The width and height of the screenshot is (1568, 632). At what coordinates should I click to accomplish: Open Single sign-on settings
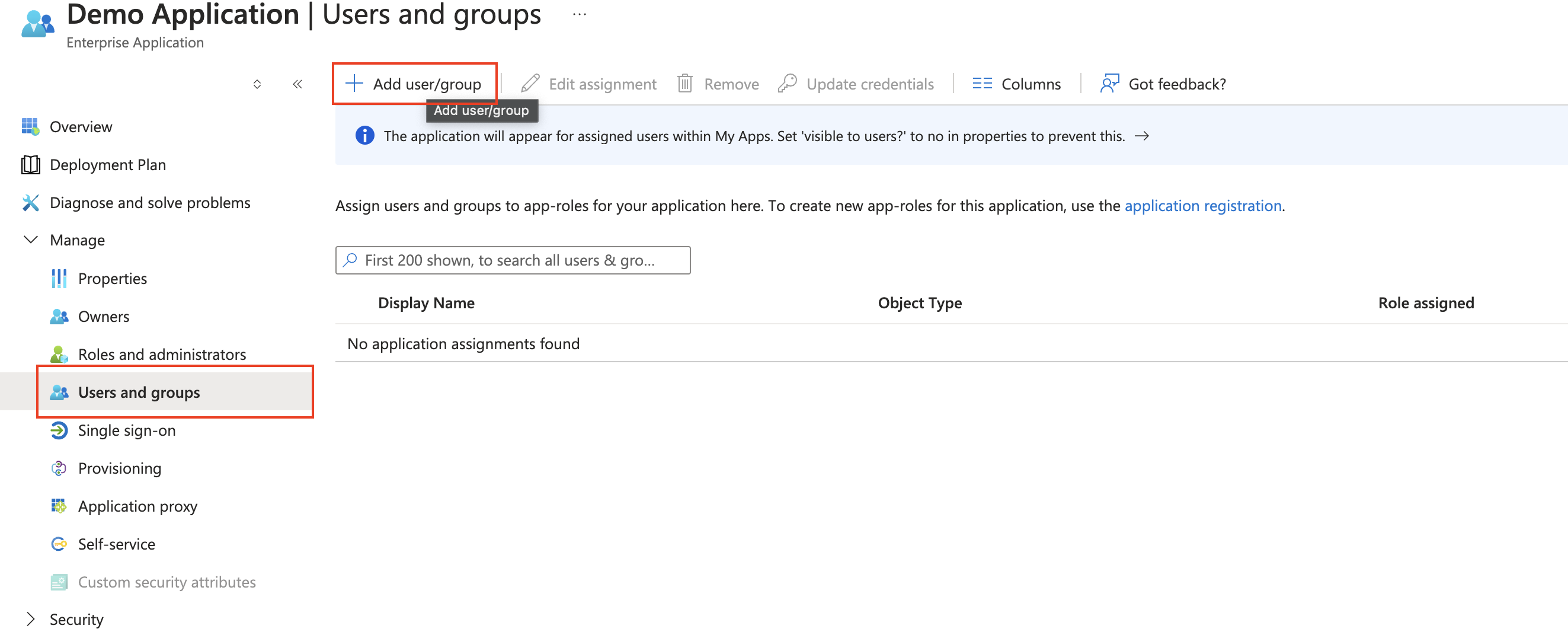127,430
